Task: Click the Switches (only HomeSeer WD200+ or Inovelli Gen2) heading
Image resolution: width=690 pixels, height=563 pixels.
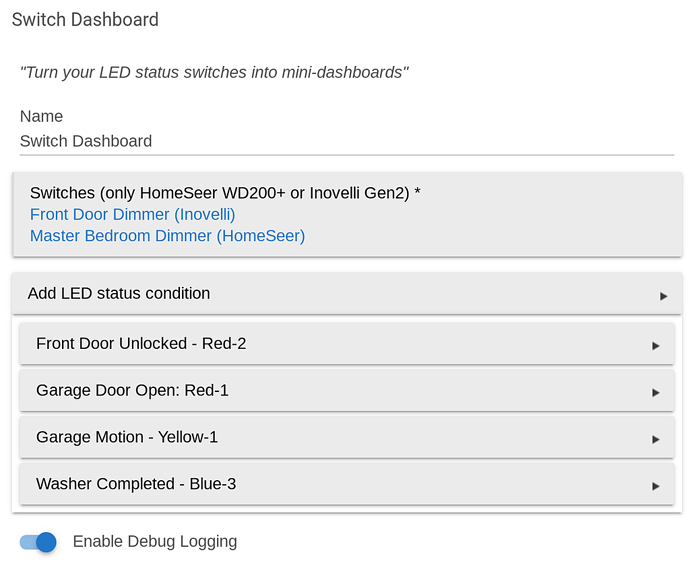Action: click(x=225, y=193)
